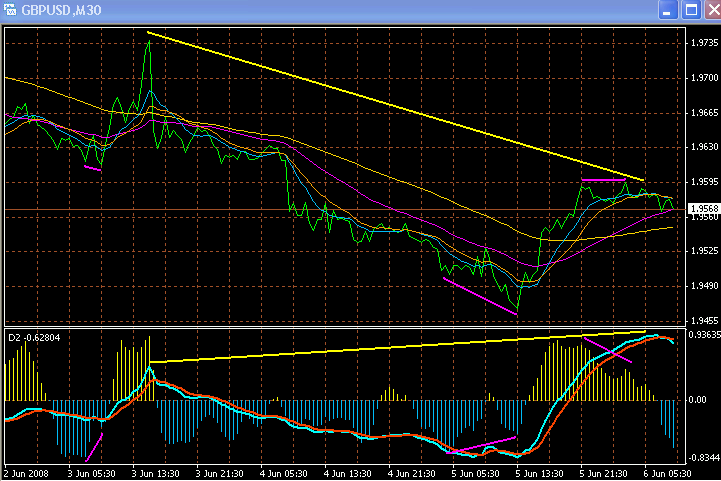Click the 4 Jun 13:30 time label

(347, 474)
